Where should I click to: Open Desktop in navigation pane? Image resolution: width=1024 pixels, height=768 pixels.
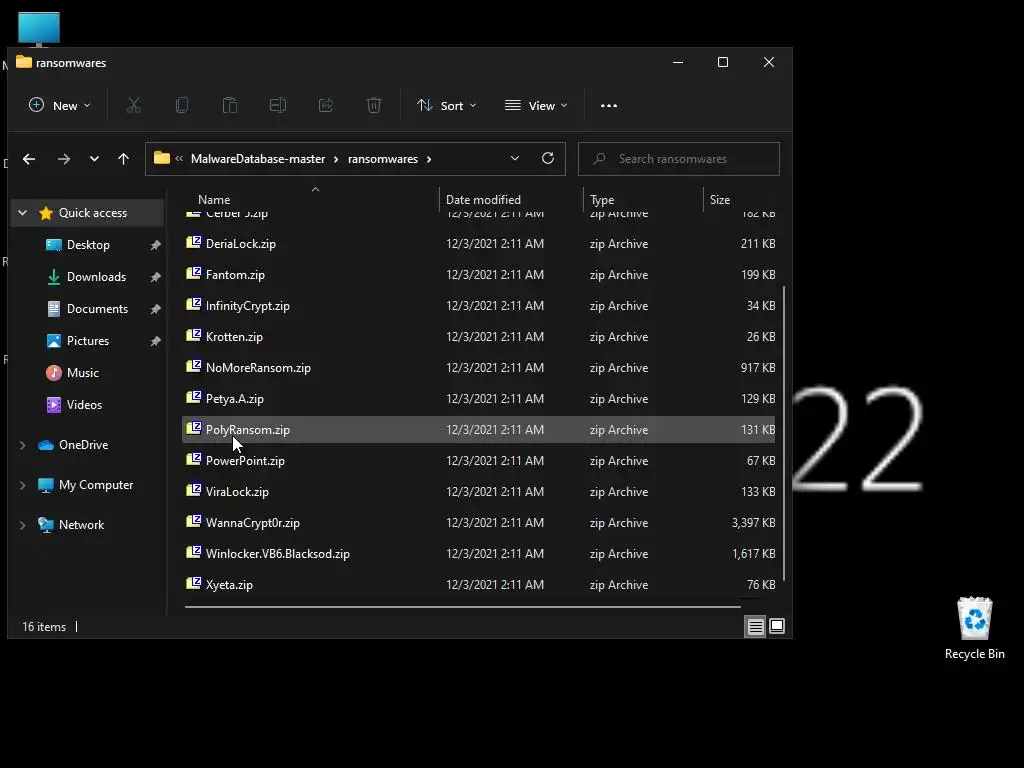pos(88,245)
